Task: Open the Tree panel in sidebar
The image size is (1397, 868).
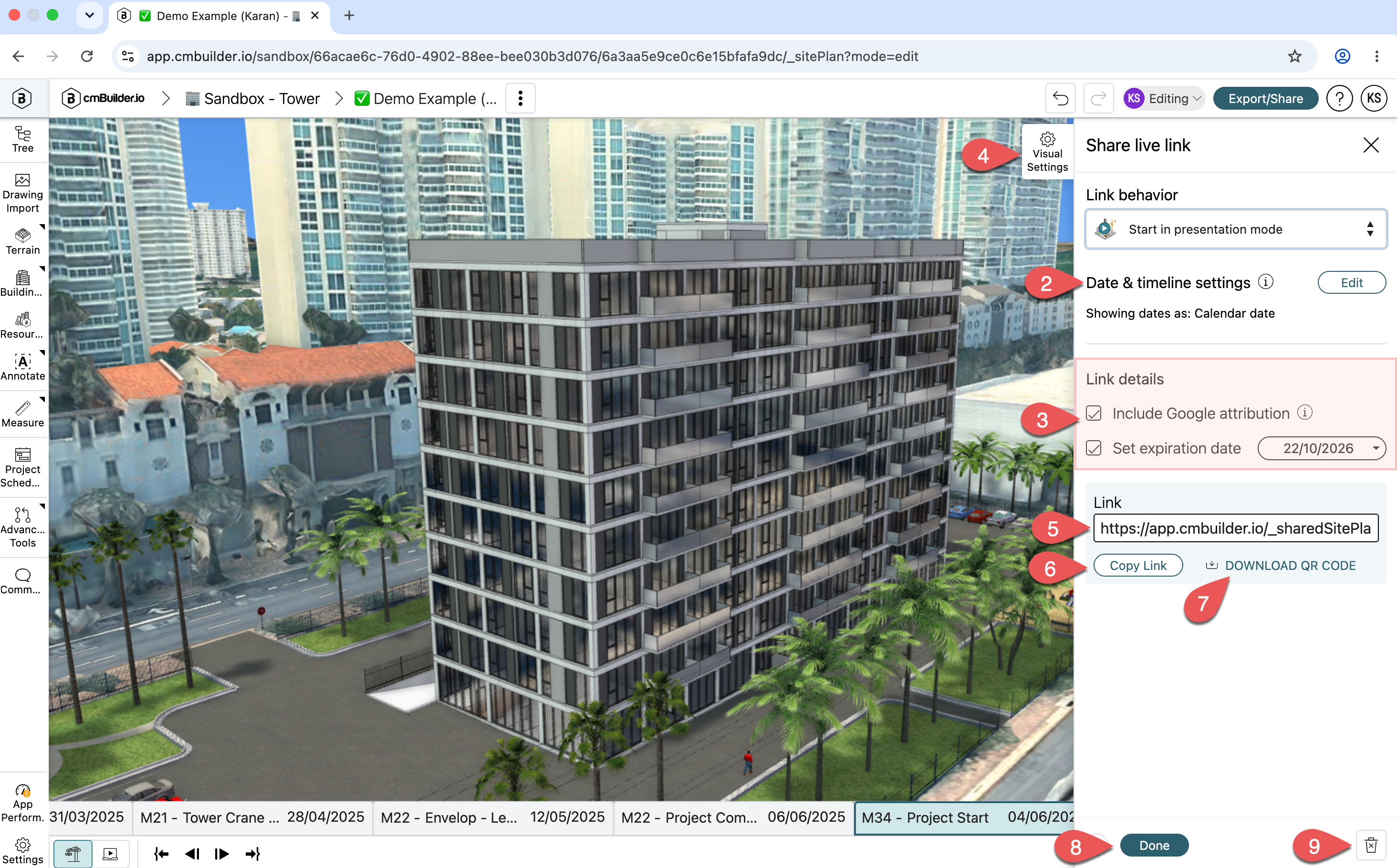Action: pyautogui.click(x=23, y=139)
